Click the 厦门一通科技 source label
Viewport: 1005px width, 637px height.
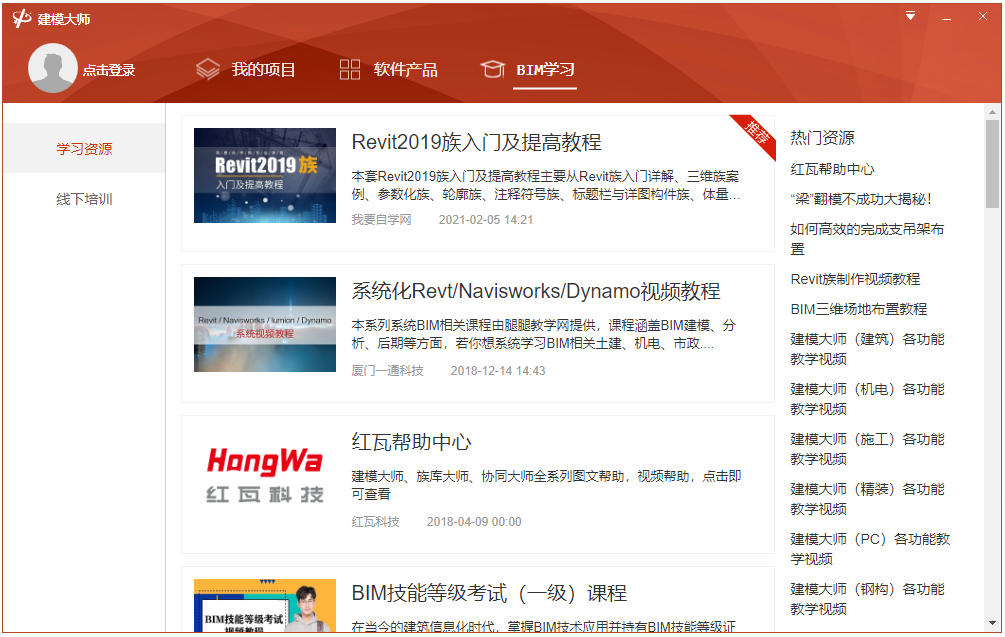(x=387, y=370)
